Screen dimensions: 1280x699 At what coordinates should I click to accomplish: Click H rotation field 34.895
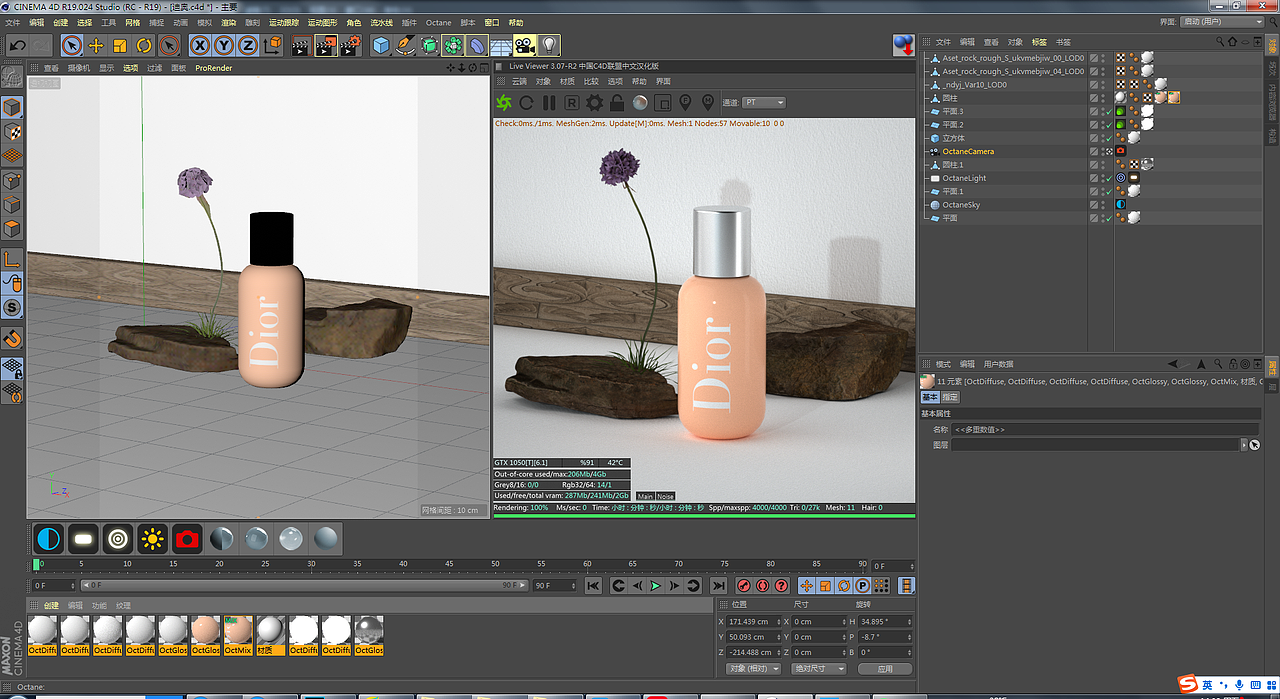click(x=886, y=621)
